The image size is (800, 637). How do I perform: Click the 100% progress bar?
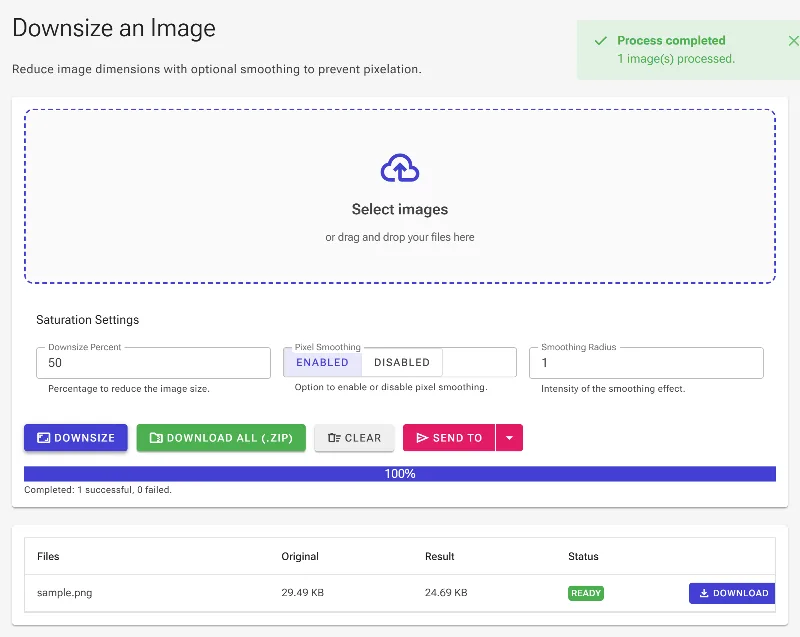click(x=399, y=474)
